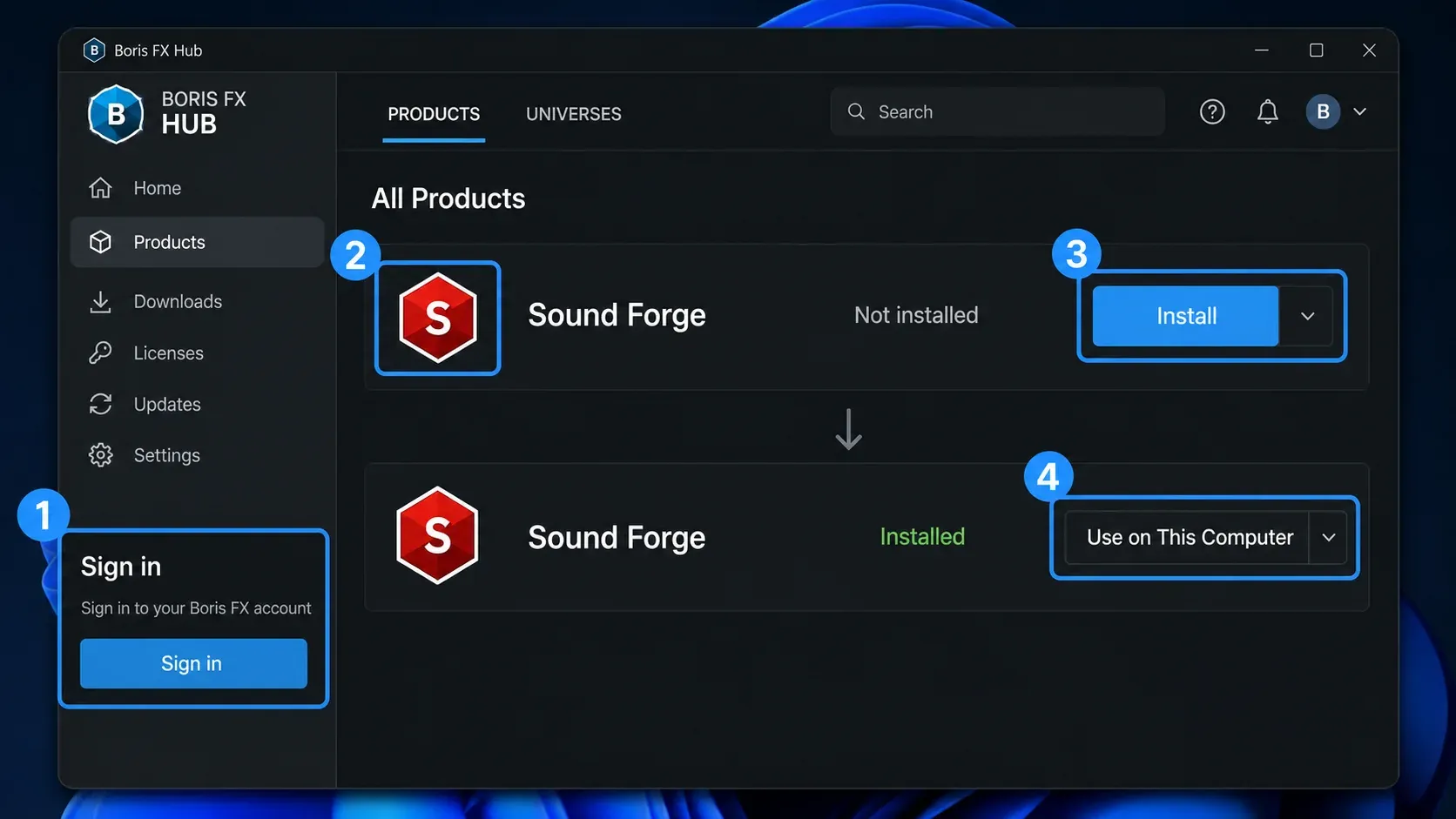The image size is (1456, 819).
Task: Switch to the PRODUCTS tab
Action: click(434, 114)
